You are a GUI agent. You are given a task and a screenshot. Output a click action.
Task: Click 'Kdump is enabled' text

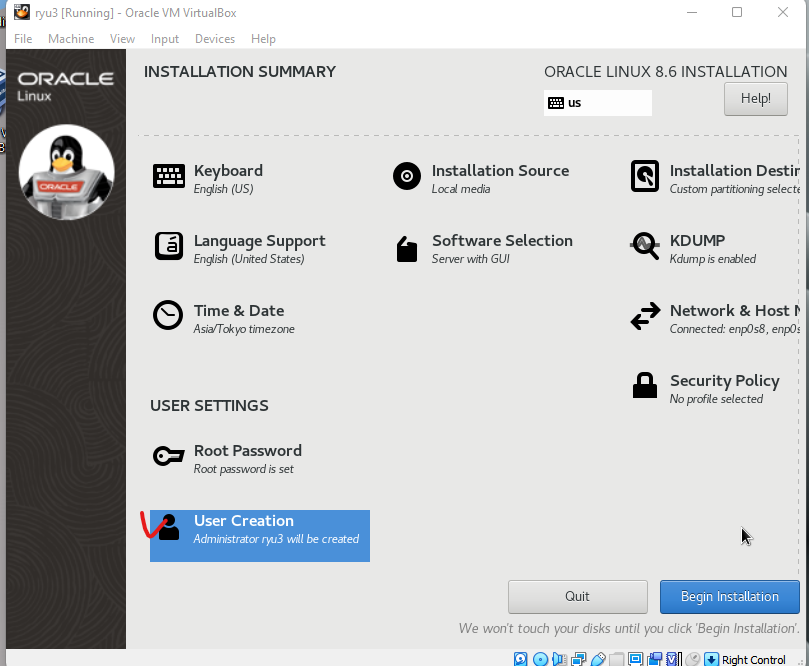pyautogui.click(x=713, y=259)
